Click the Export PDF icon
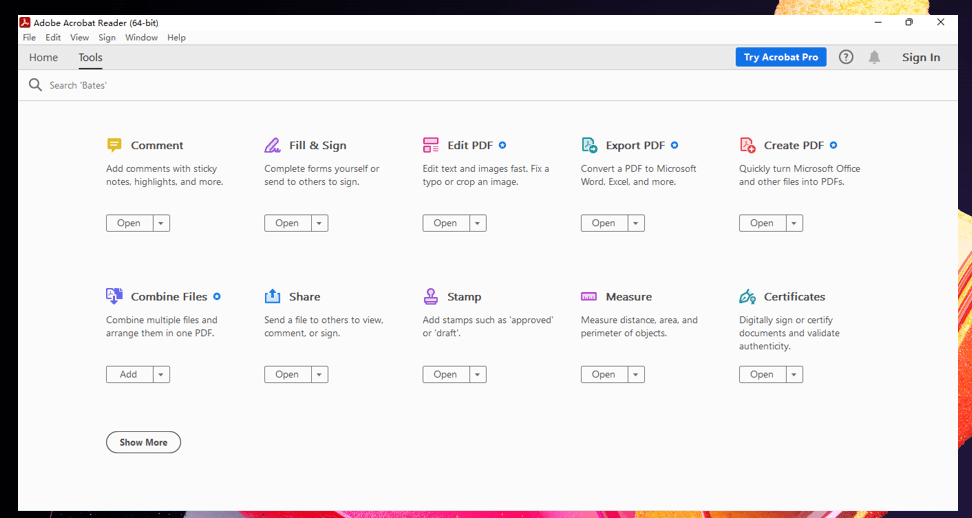Viewport: 972px width, 518px height. [x=589, y=145]
